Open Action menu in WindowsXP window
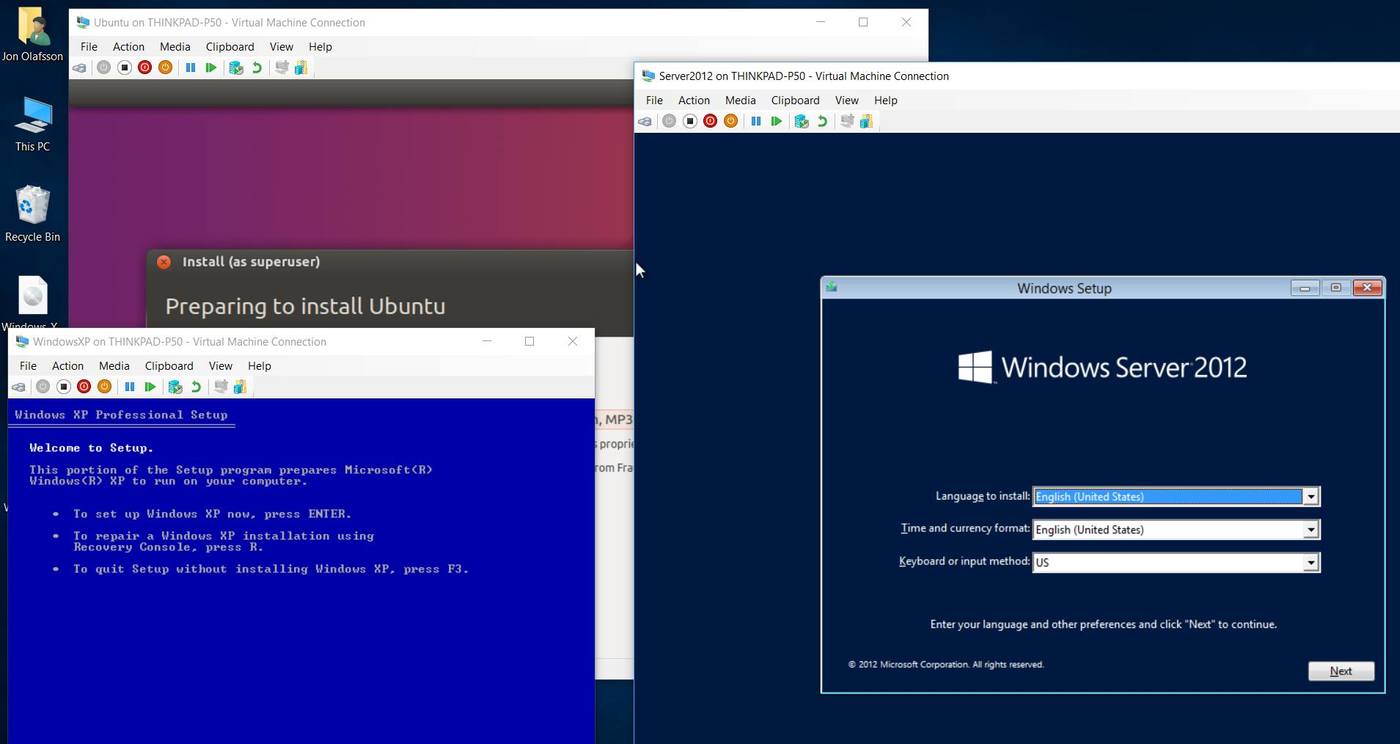 (x=68, y=366)
